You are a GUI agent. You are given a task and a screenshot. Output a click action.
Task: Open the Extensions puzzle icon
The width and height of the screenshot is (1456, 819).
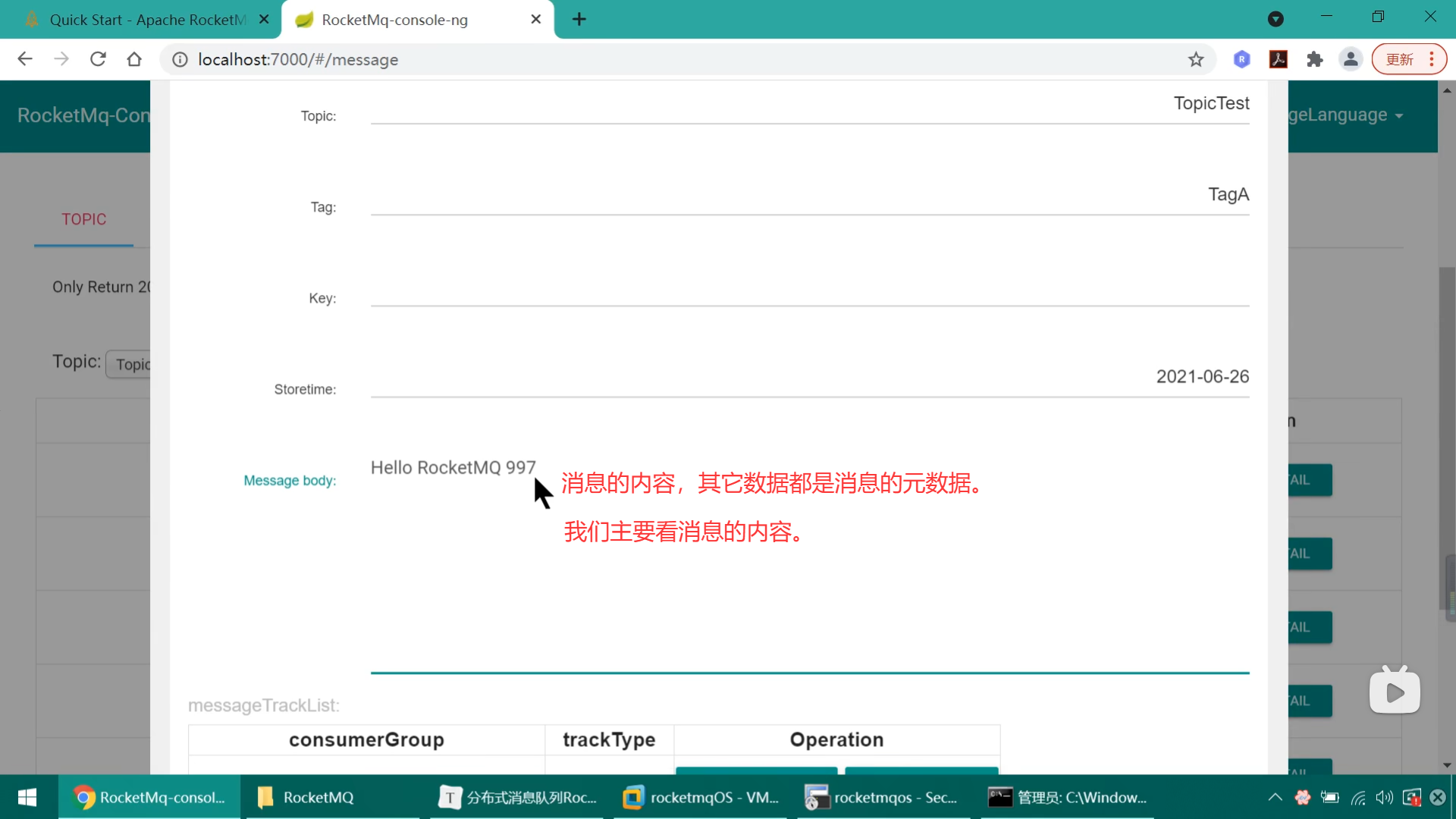(1315, 59)
